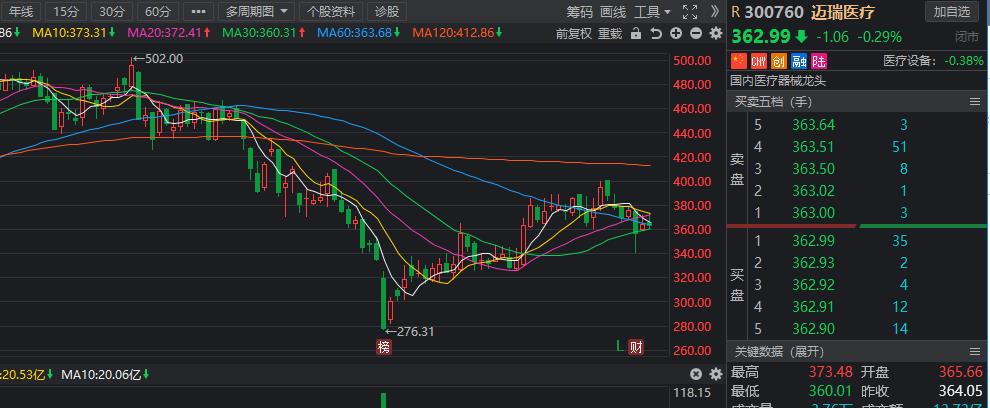Click sell level 3 price 363.50
The height and width of the screenshot is (408, 990).
813,169
